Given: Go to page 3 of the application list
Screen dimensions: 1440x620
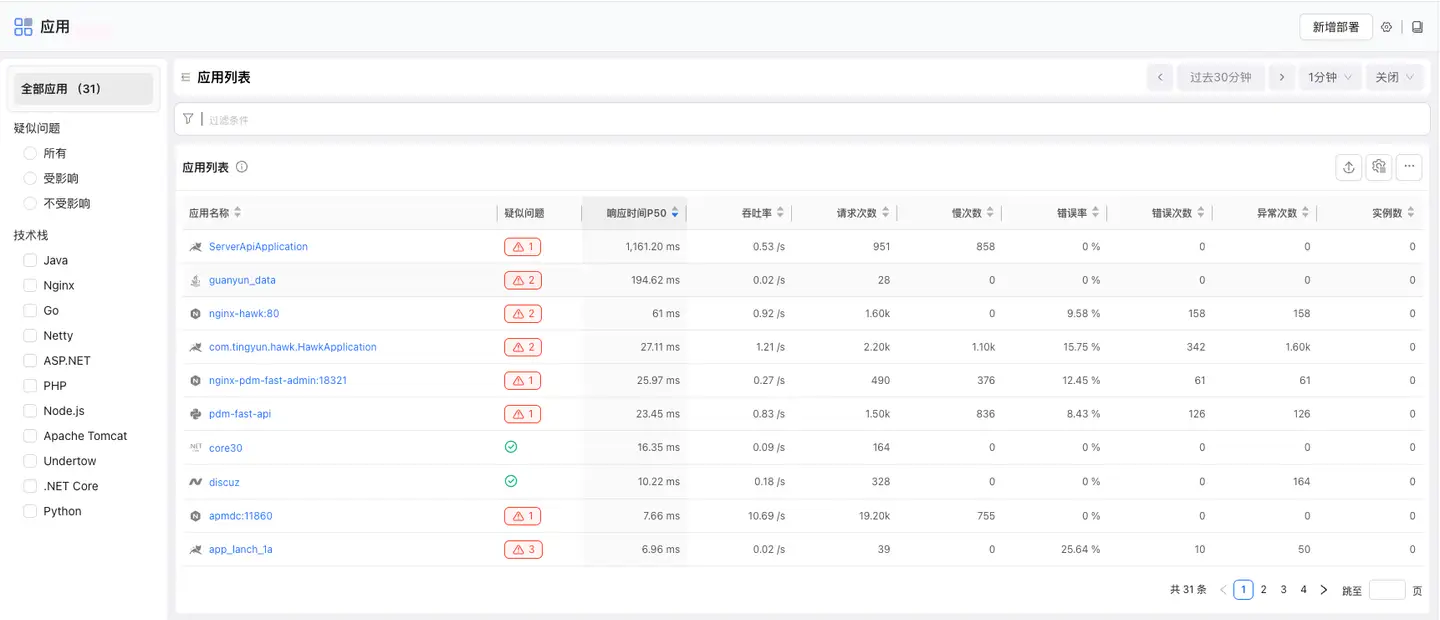Looking at the screenshot, I should pos(1283,589).
